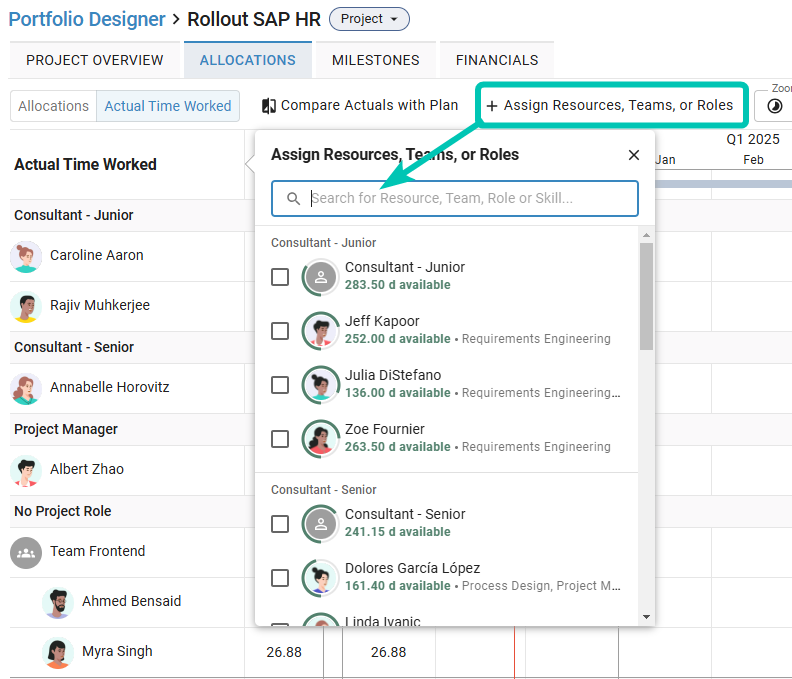
Task: Tick the Julia DiStefano checkbox
Action: (280, 385)
